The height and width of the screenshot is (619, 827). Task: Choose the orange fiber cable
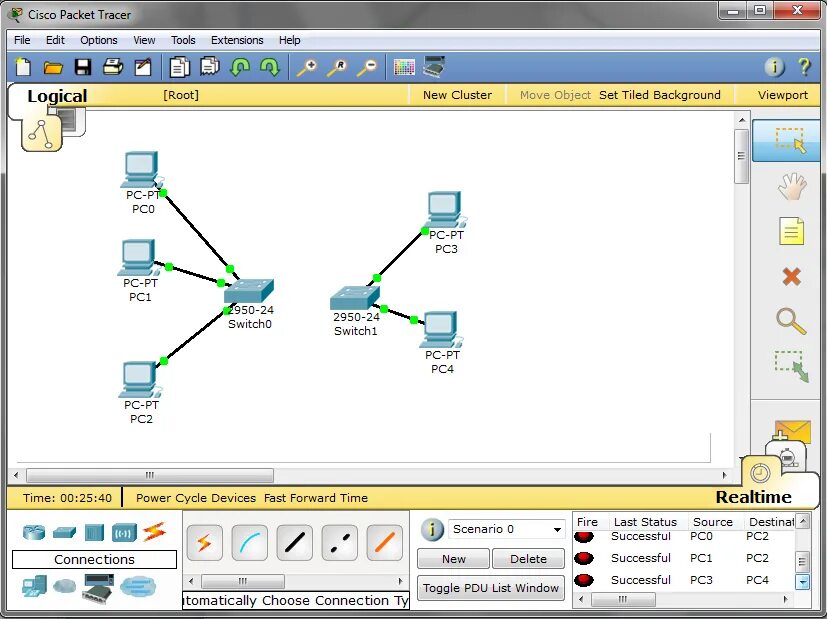[x=384, y=543]
